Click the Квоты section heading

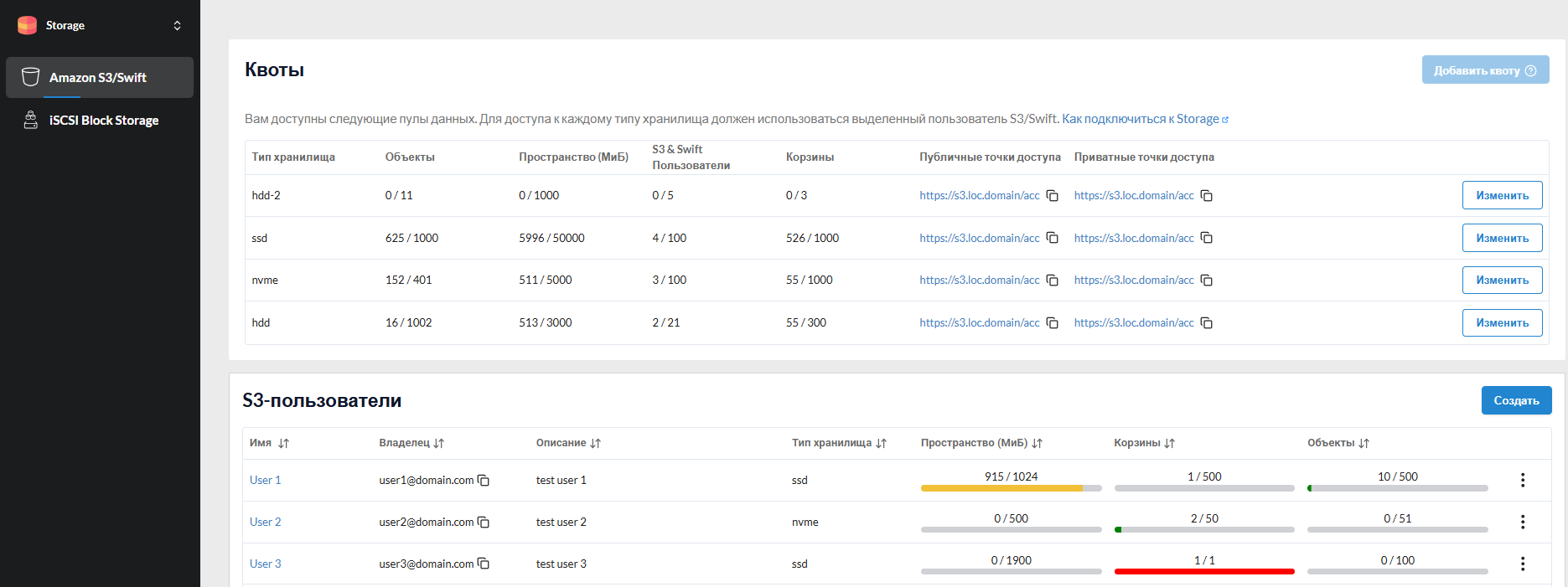274,70
